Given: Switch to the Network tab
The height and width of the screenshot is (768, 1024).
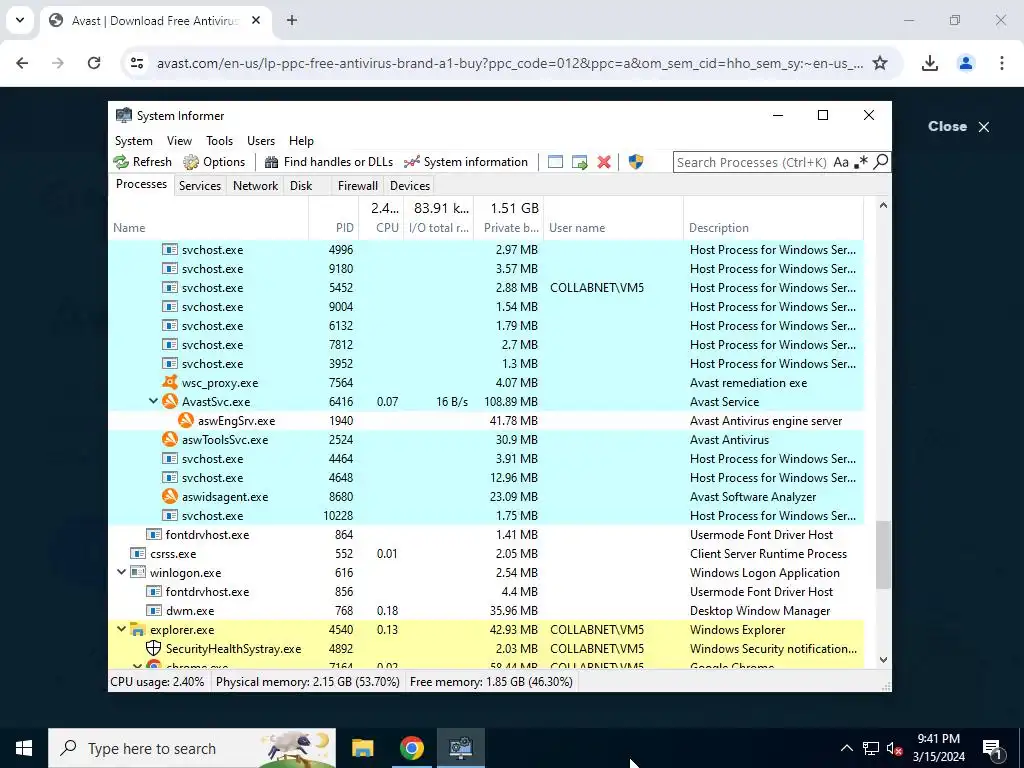Looking at the screenshot, I should coord(255,185).
